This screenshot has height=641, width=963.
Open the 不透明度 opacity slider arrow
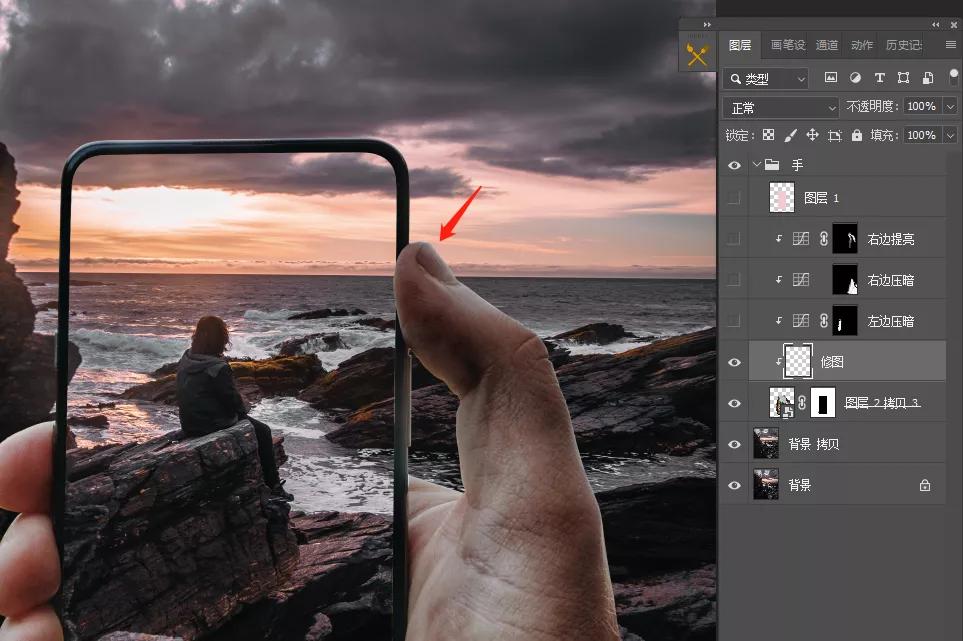click(951, 106)
